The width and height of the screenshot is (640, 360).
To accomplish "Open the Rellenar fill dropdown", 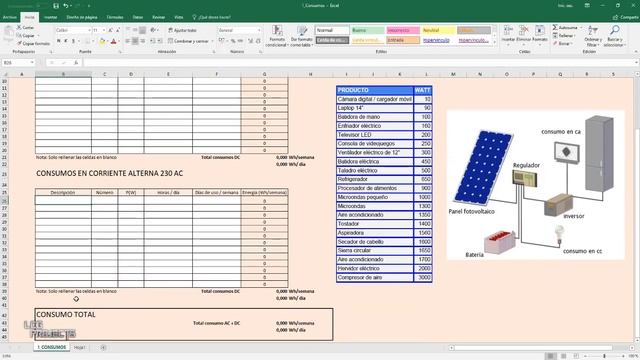I will click(x=563, y=36).
